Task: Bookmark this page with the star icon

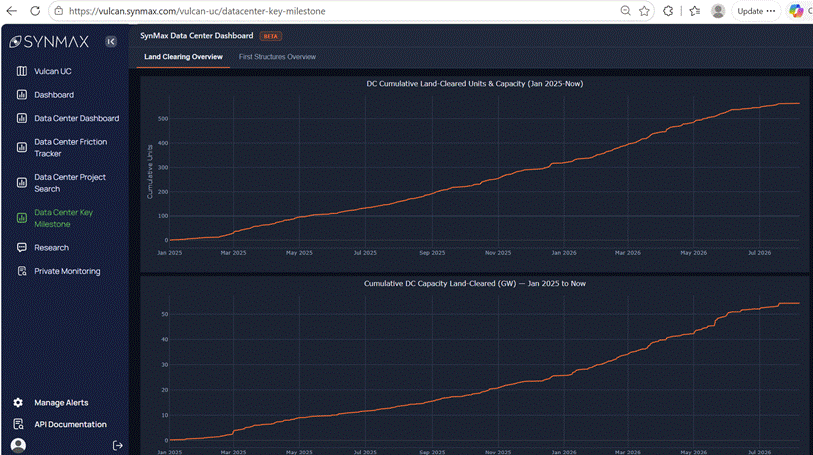Action: (x=644, y=11)
